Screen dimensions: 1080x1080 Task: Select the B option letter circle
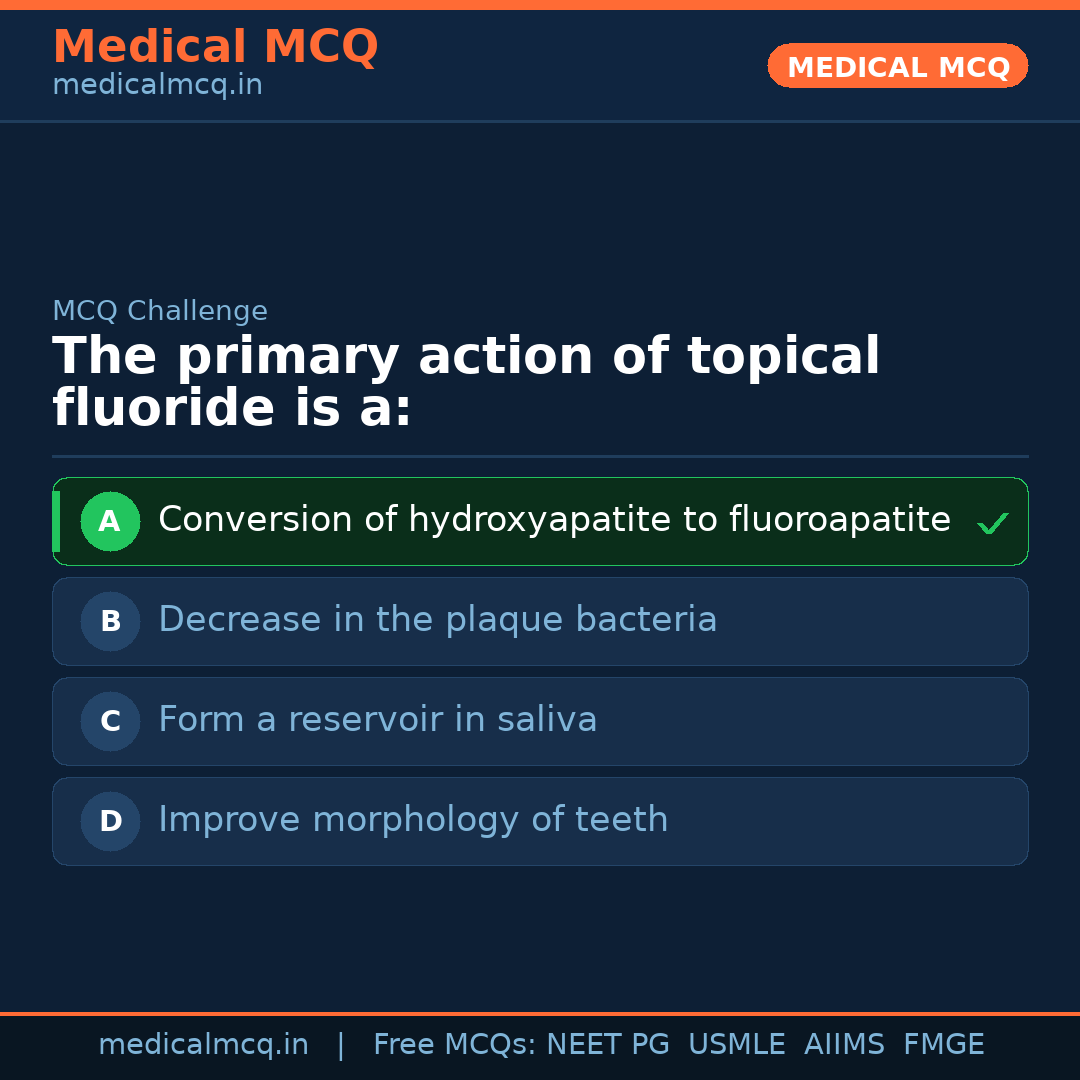pos(110,621)
